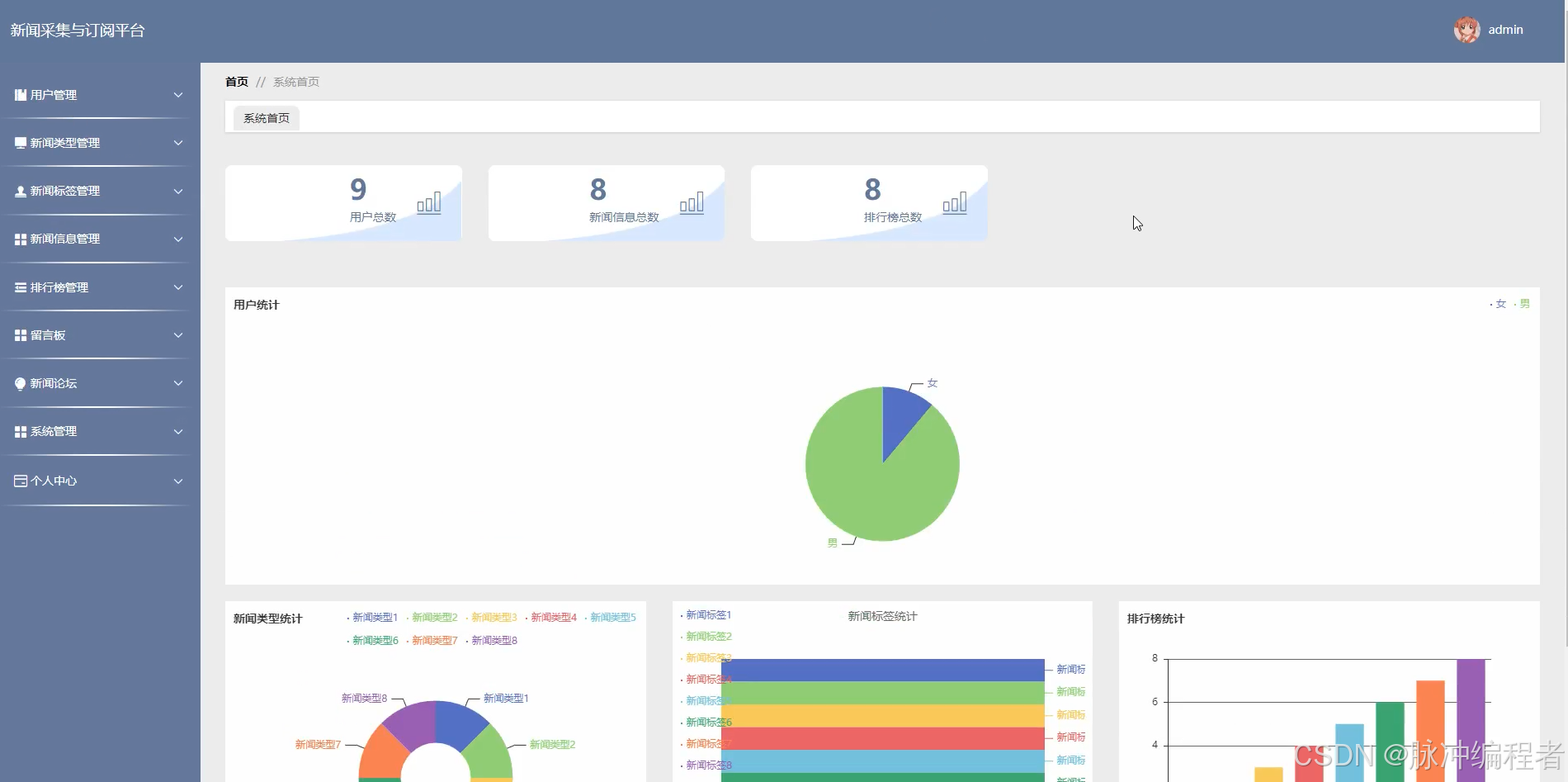Toggle 新闻类型1 legend item
Image resolution: width=1568 pixels, height=782 pixels.
[372, 618]
